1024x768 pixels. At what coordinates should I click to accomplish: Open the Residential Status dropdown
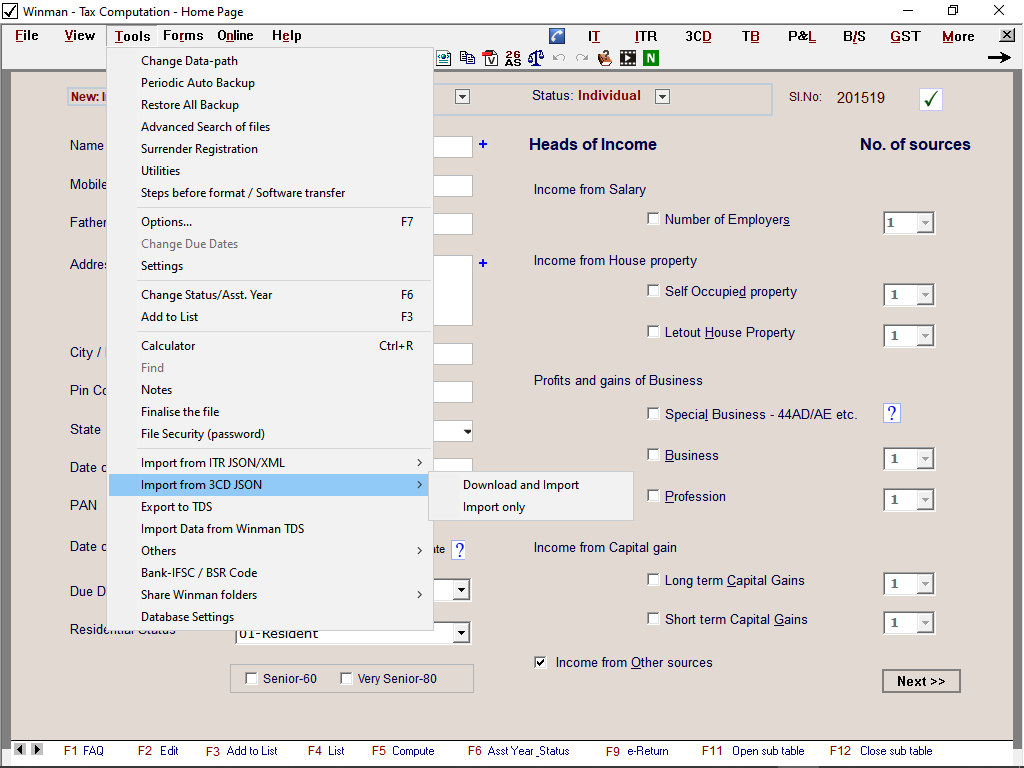460,633
